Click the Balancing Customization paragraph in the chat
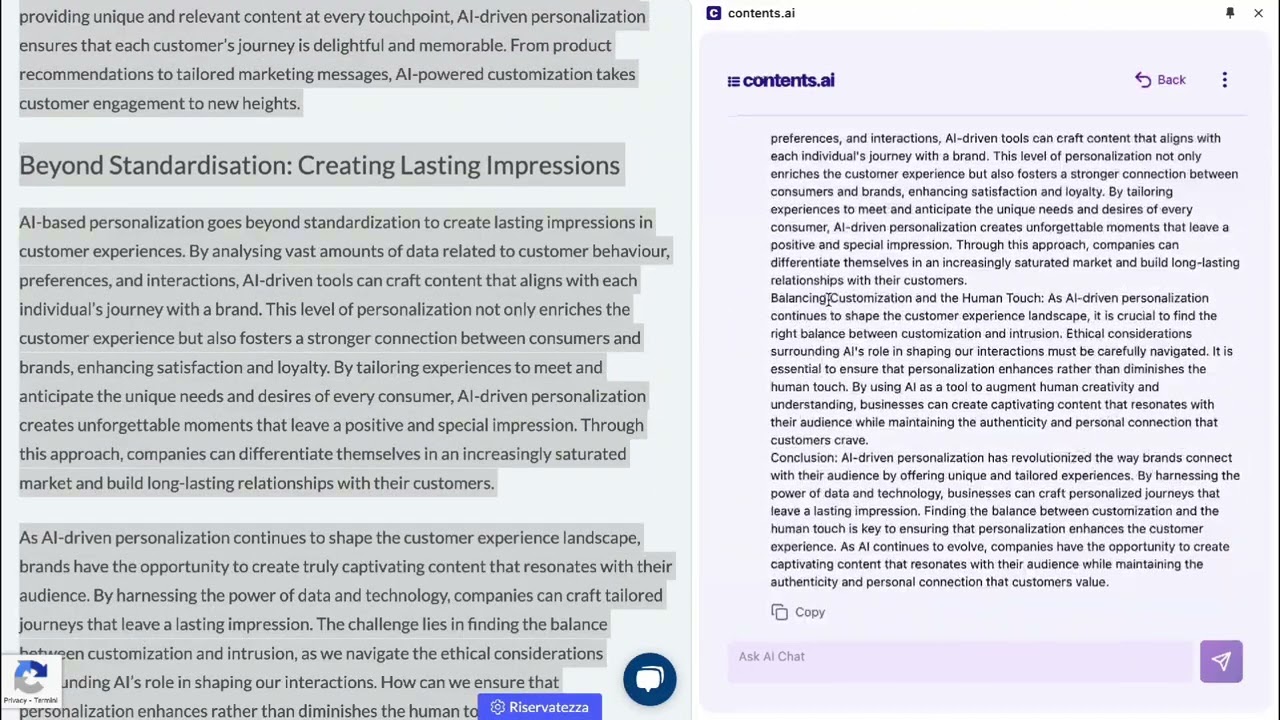This screenshot has height=720, width=1280. click(1000, 369)
